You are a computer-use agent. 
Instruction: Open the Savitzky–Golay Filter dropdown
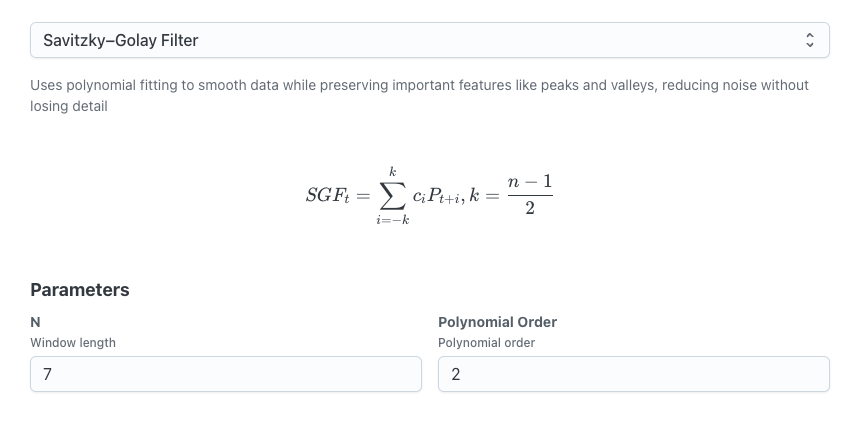click(429, 41)
